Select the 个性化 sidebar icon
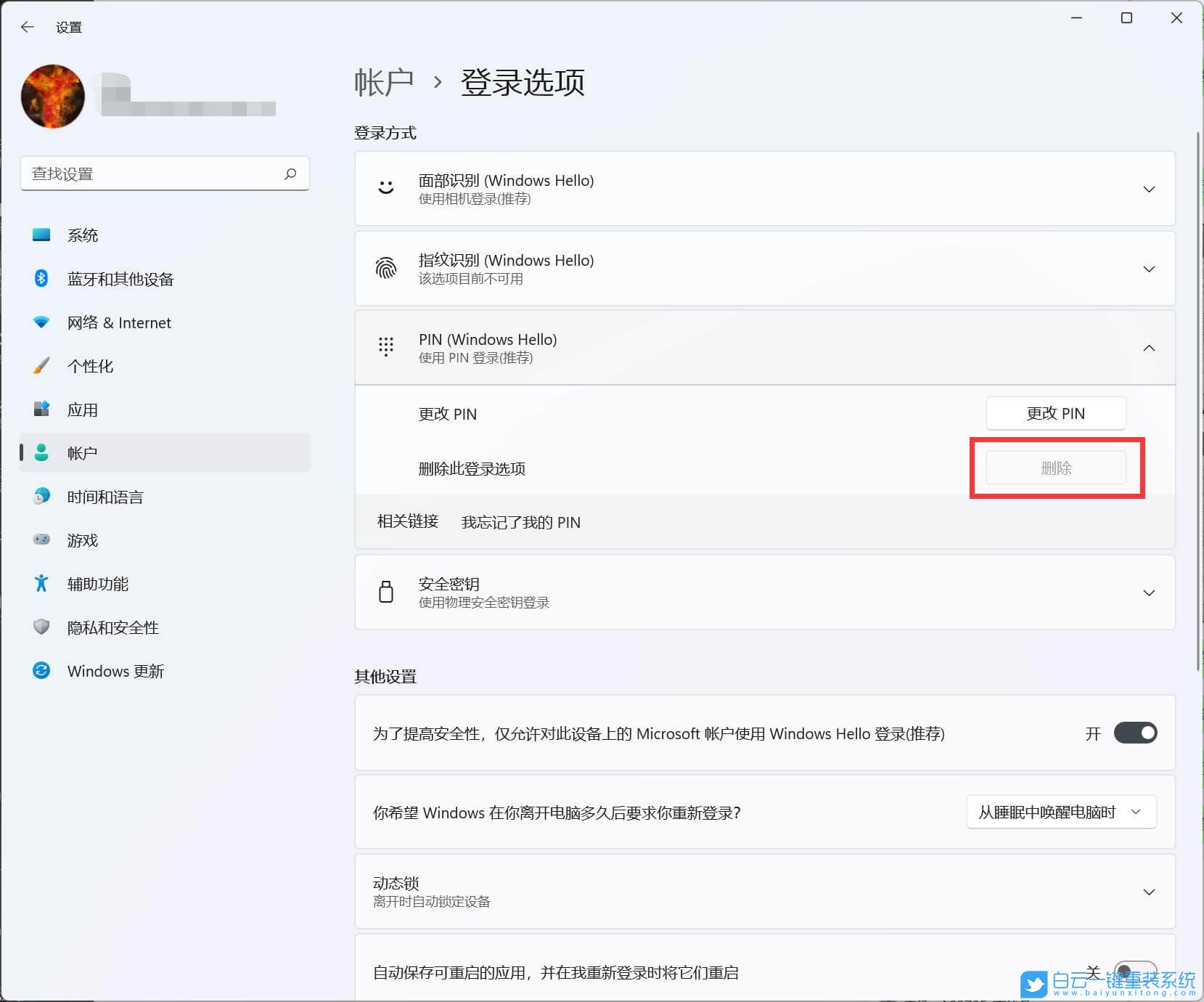 click(41, 366)
